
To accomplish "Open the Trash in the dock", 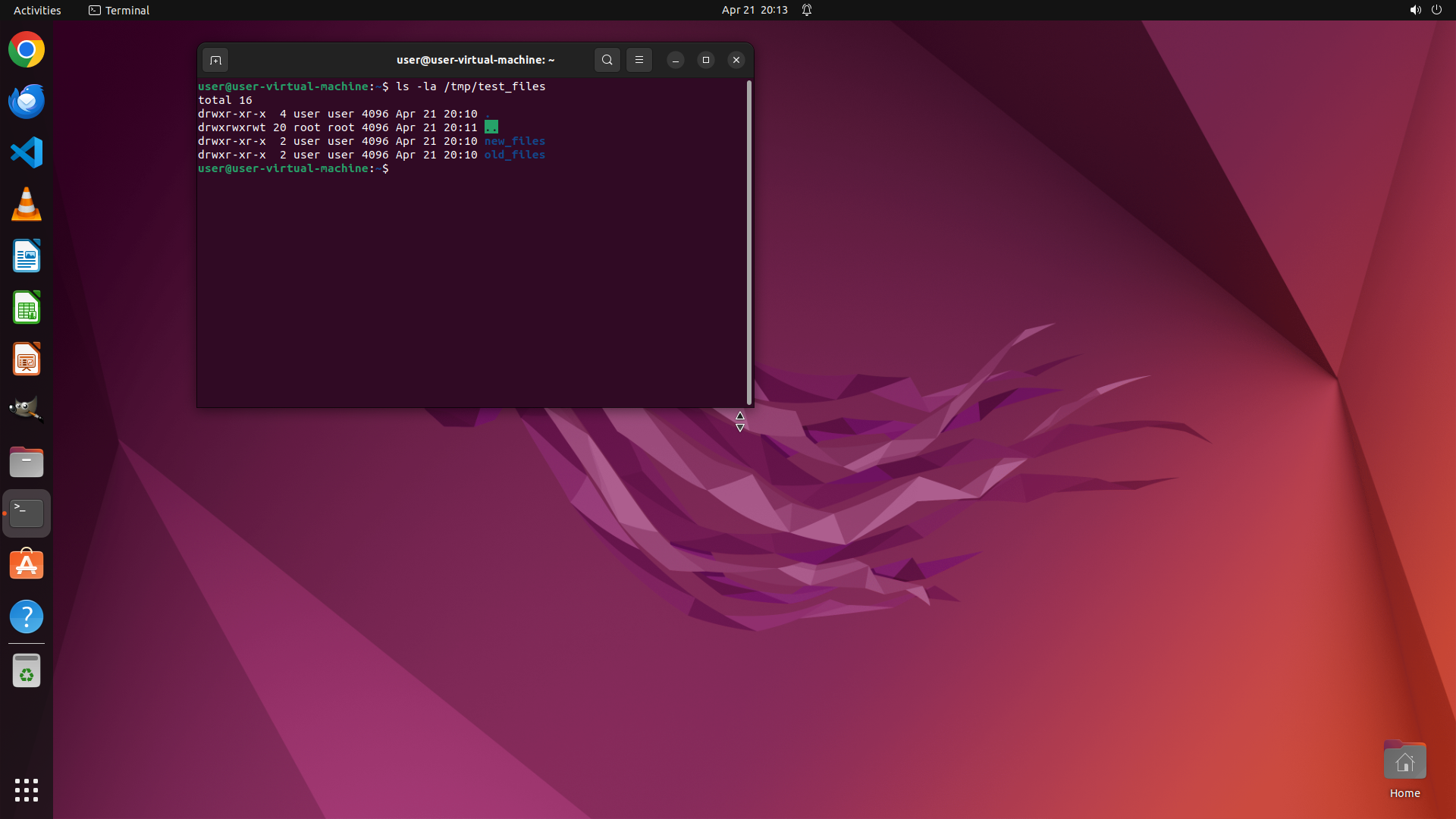I will point(27,671).
